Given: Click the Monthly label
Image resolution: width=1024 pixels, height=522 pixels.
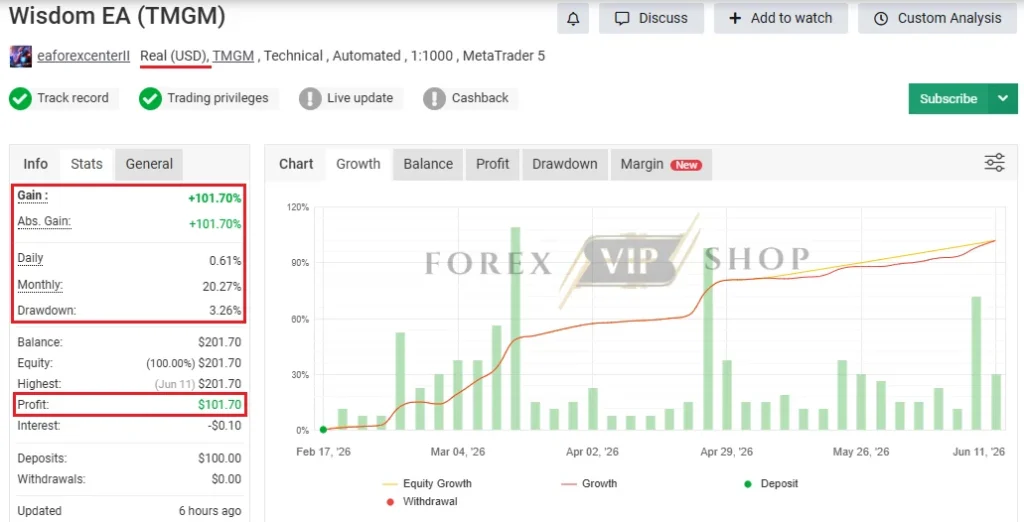Looking at the screenshot, I should (40, 285).
